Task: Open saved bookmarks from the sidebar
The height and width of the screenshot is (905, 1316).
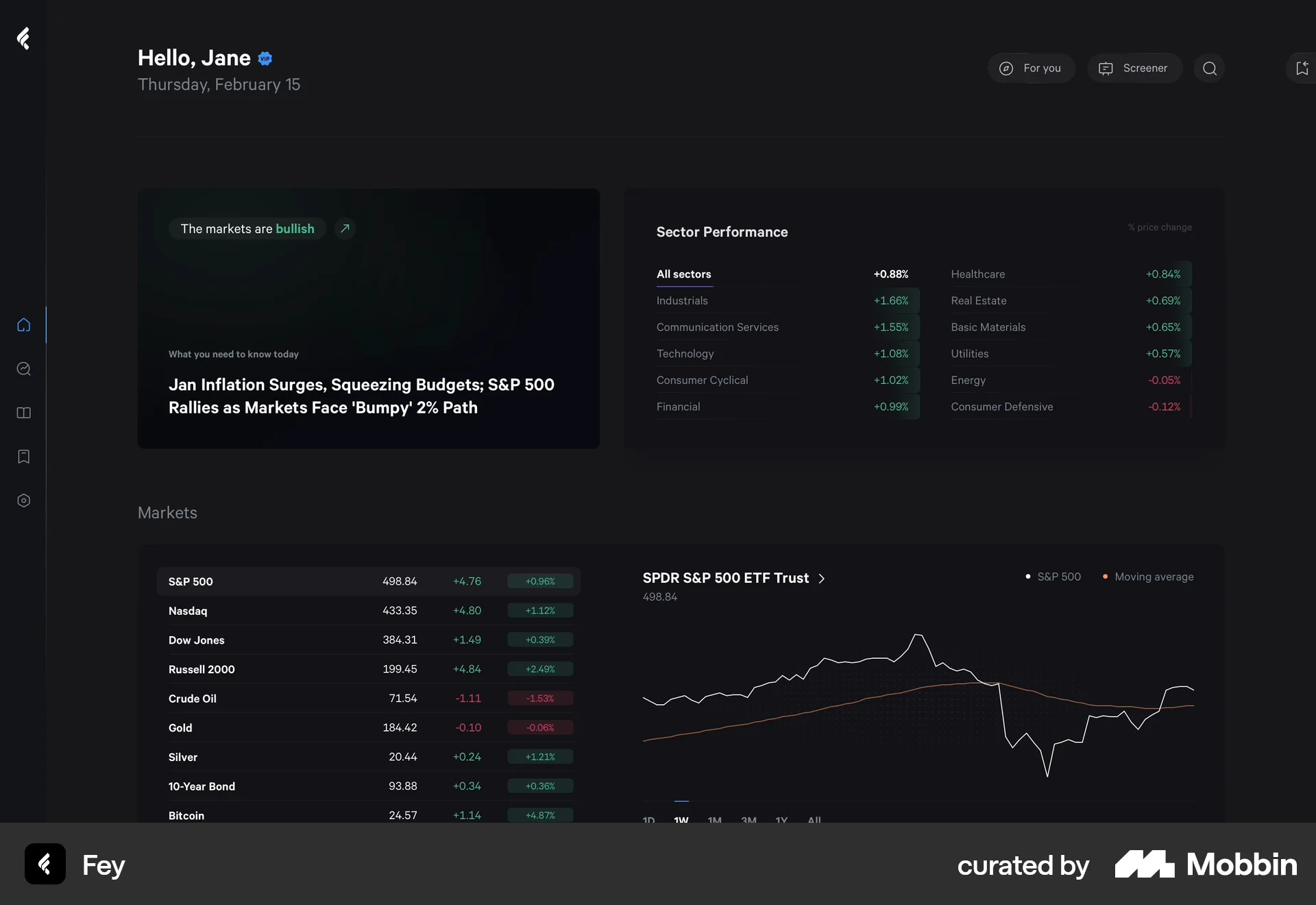Action: coord(23,457)
